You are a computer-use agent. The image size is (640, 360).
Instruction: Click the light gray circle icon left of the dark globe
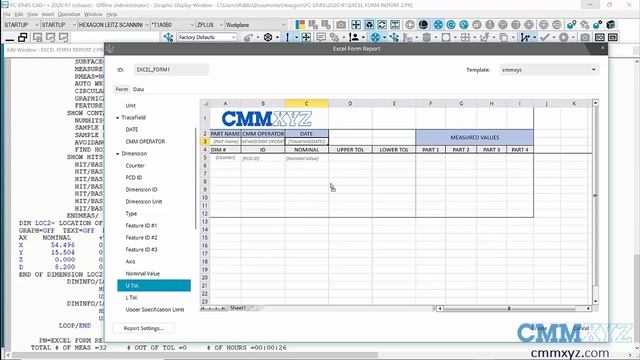point(410,24)
